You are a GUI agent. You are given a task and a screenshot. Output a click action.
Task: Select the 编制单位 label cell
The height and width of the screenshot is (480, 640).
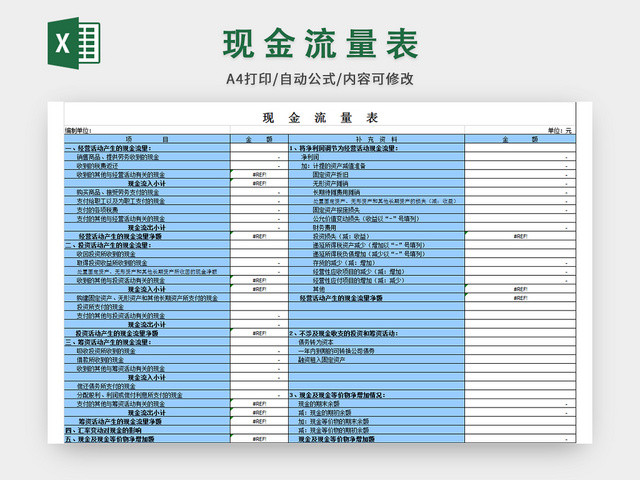[x=147, y=131]
